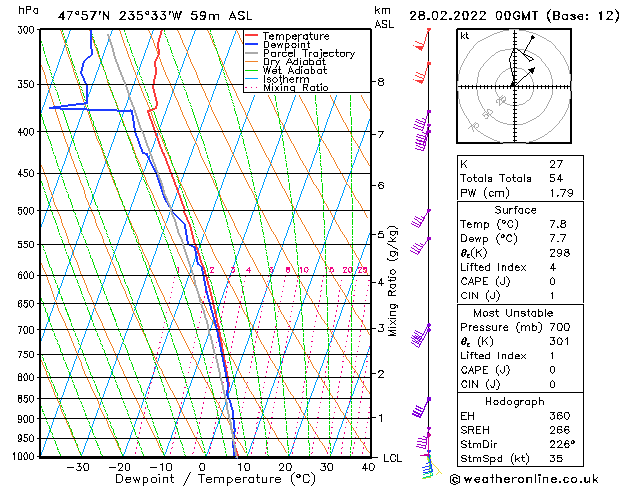Click the Most Unstable Lifted Index value 1
Viewport: 629px width, 486px height.
pyautogui.click(x=552, y=356)
